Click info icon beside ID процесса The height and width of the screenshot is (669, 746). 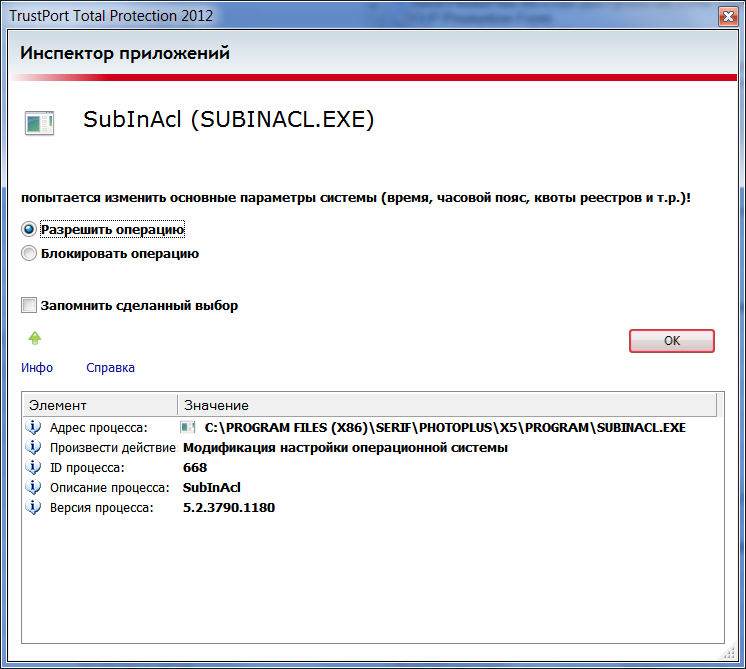pos(33,467)
